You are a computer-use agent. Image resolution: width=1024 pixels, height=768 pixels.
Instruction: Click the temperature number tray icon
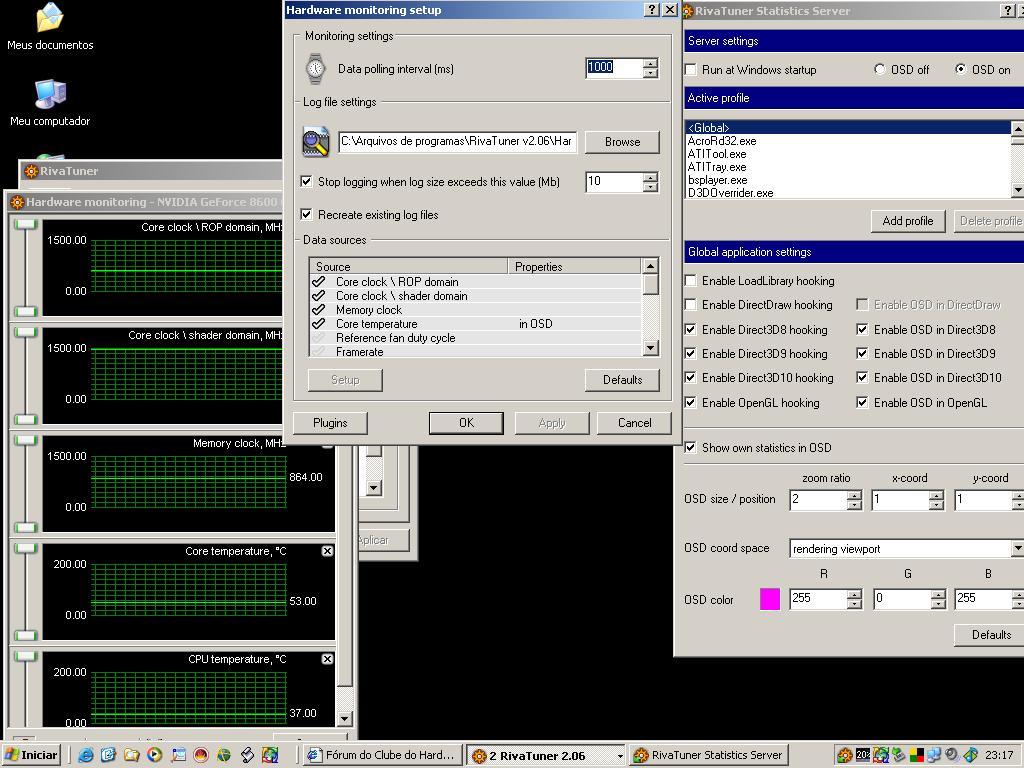863,755
